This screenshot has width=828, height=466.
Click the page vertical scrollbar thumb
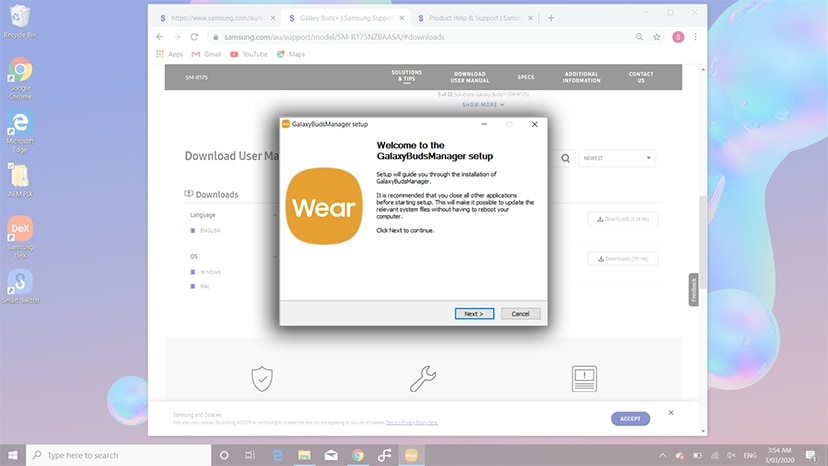click(703, 241)
